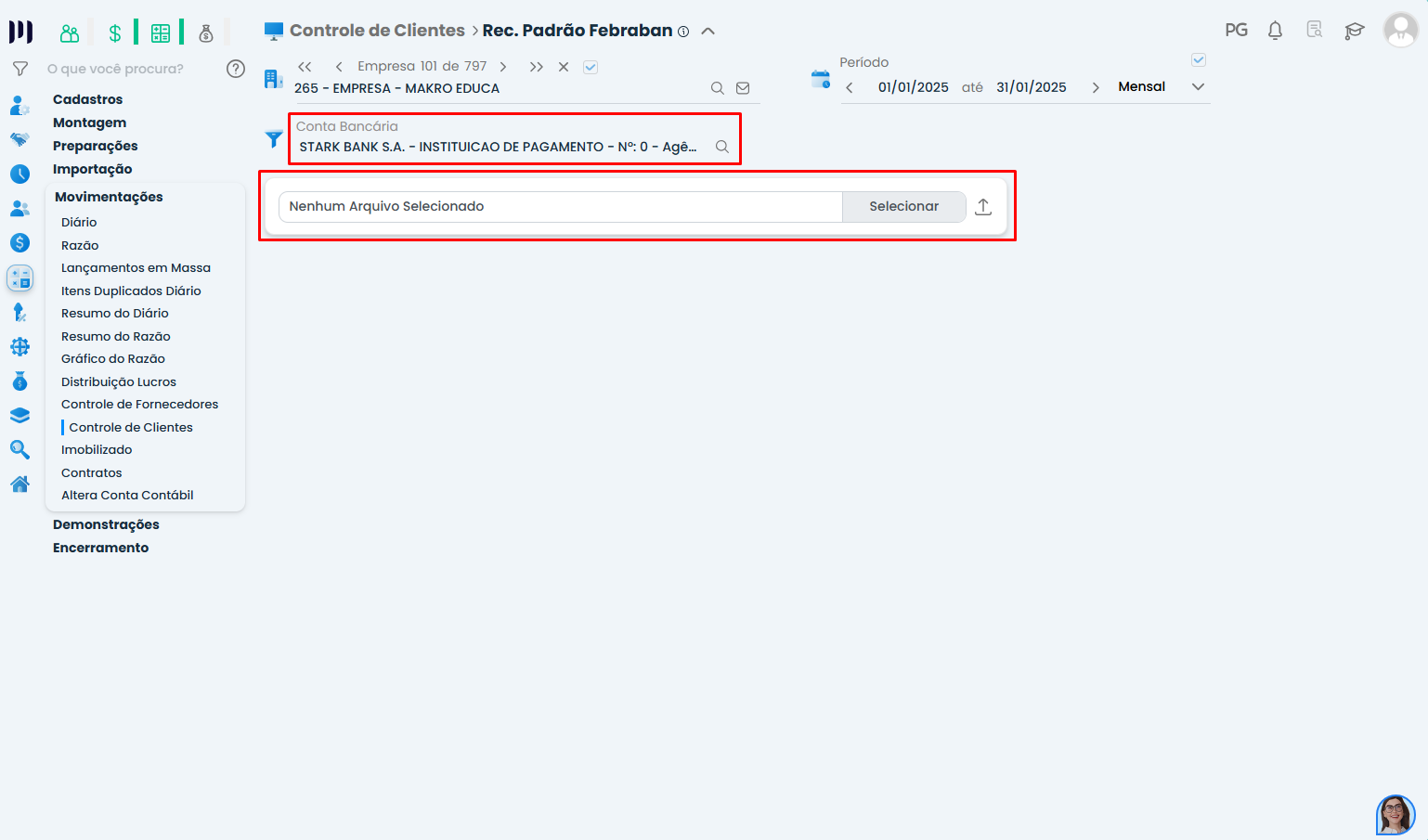Go to the first company
Image resolution: width=1428 pixels, height=840 pixels.
(305, 67)
